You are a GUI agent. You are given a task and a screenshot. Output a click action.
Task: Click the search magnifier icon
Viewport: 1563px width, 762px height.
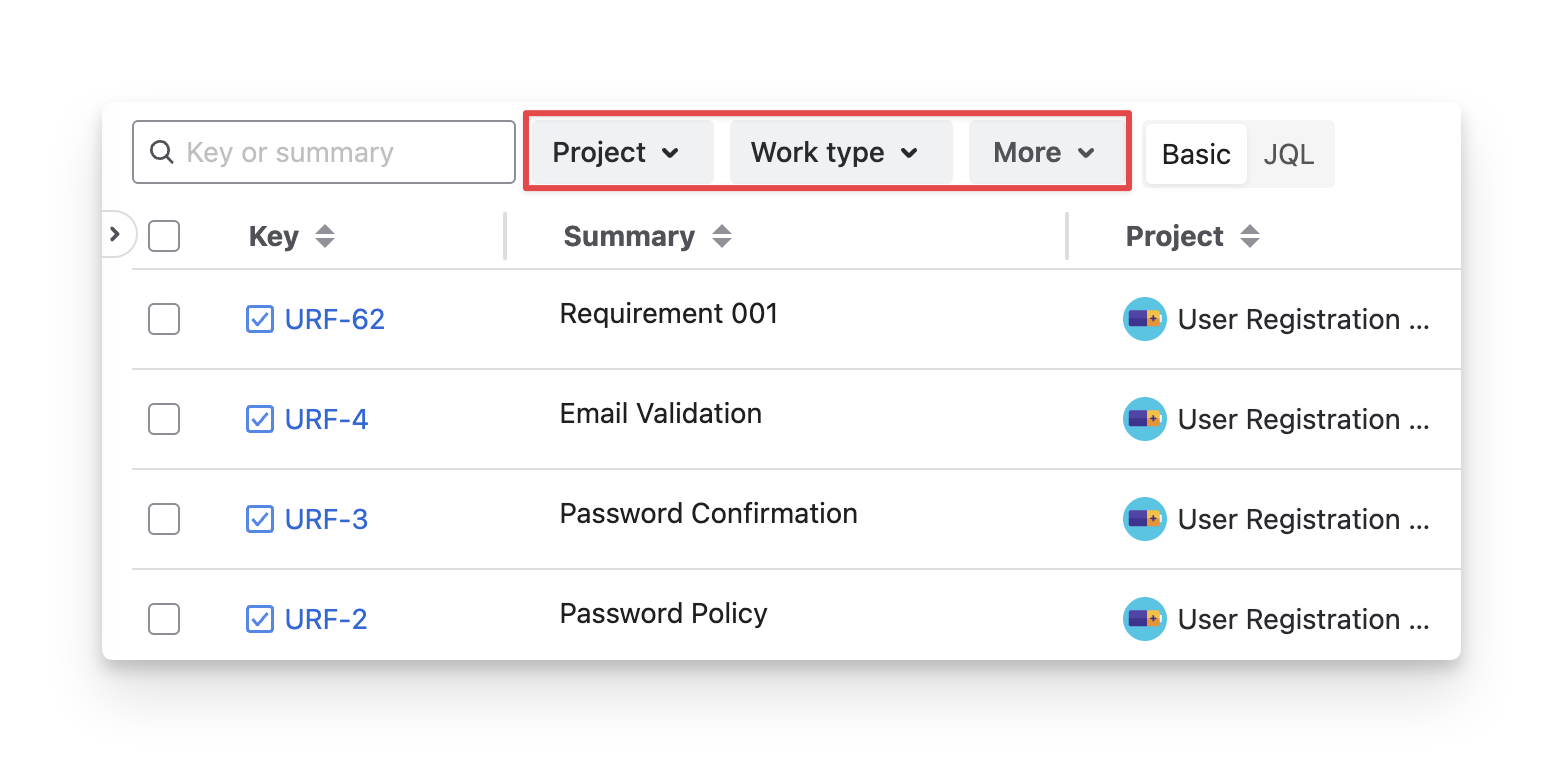tap(161, 153)
